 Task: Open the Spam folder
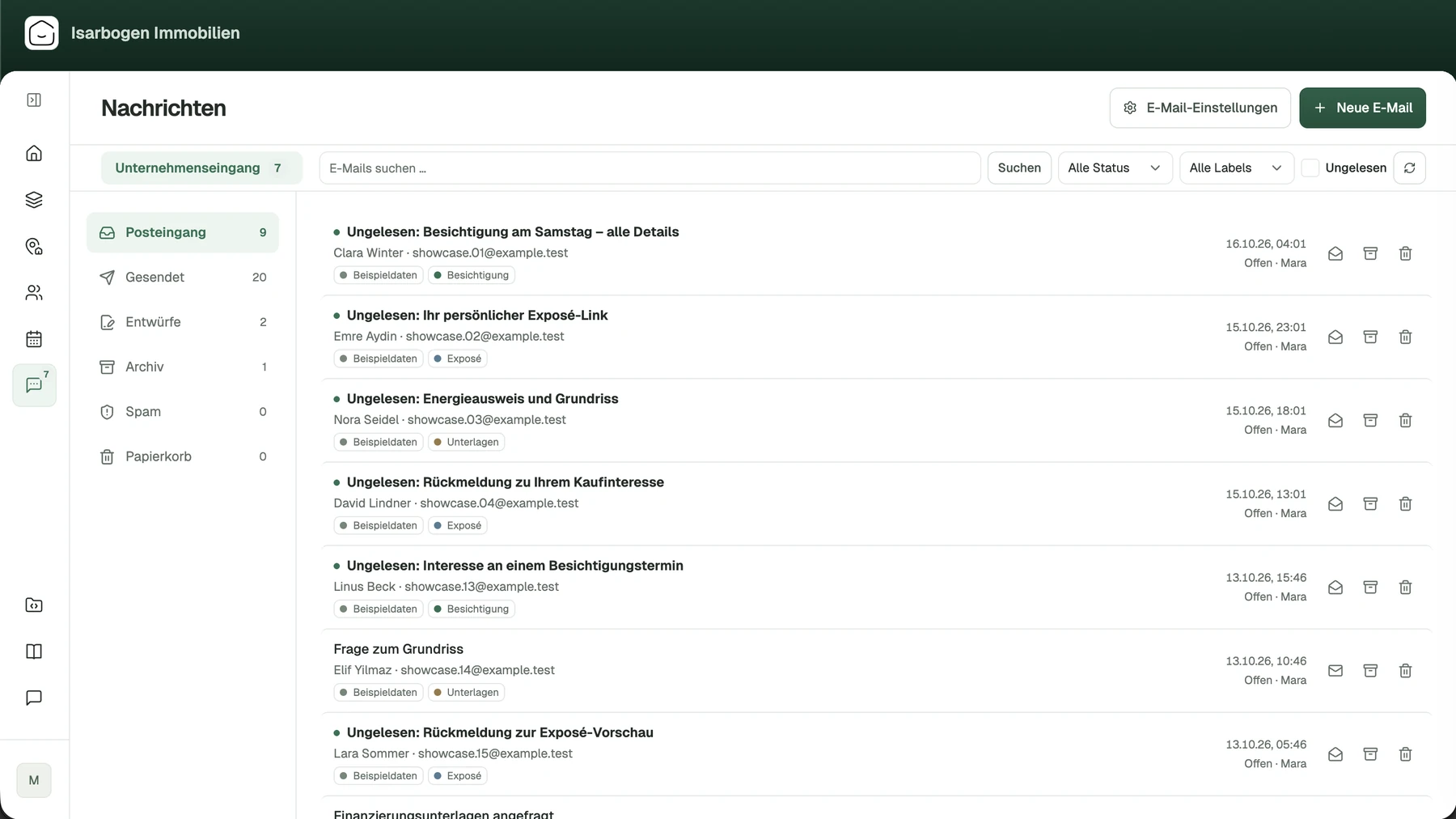click(x=183, y=411)
